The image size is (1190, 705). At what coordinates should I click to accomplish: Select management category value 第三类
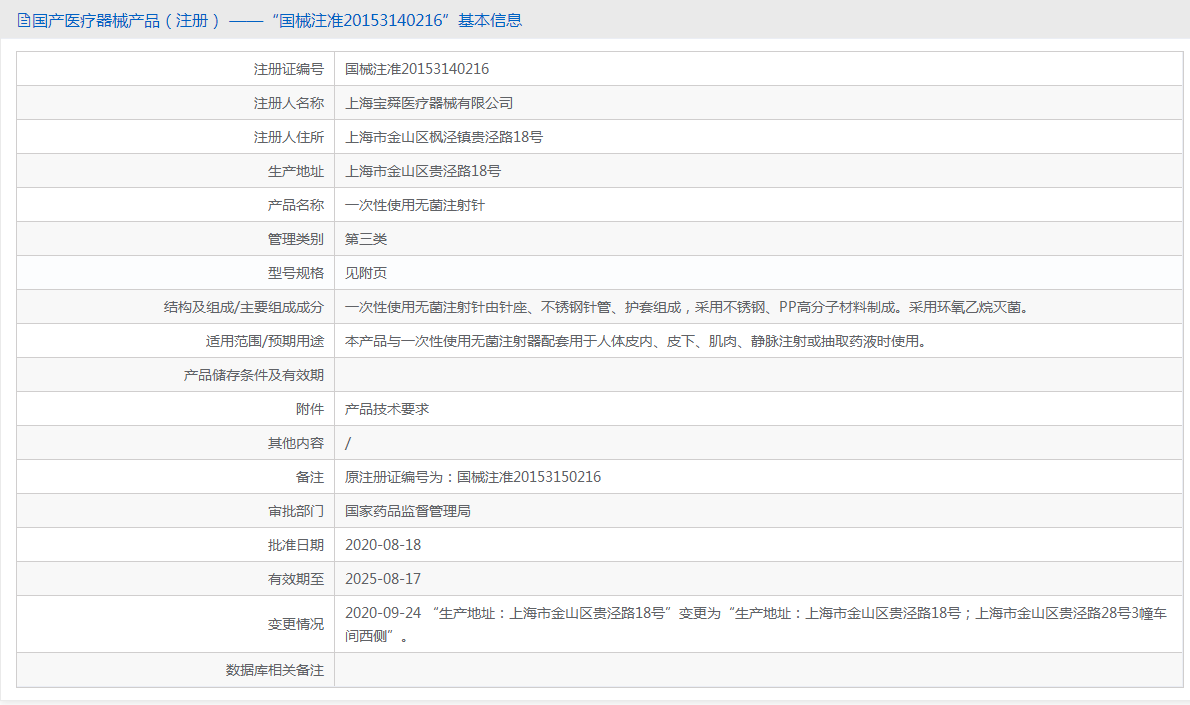(366, 239)
